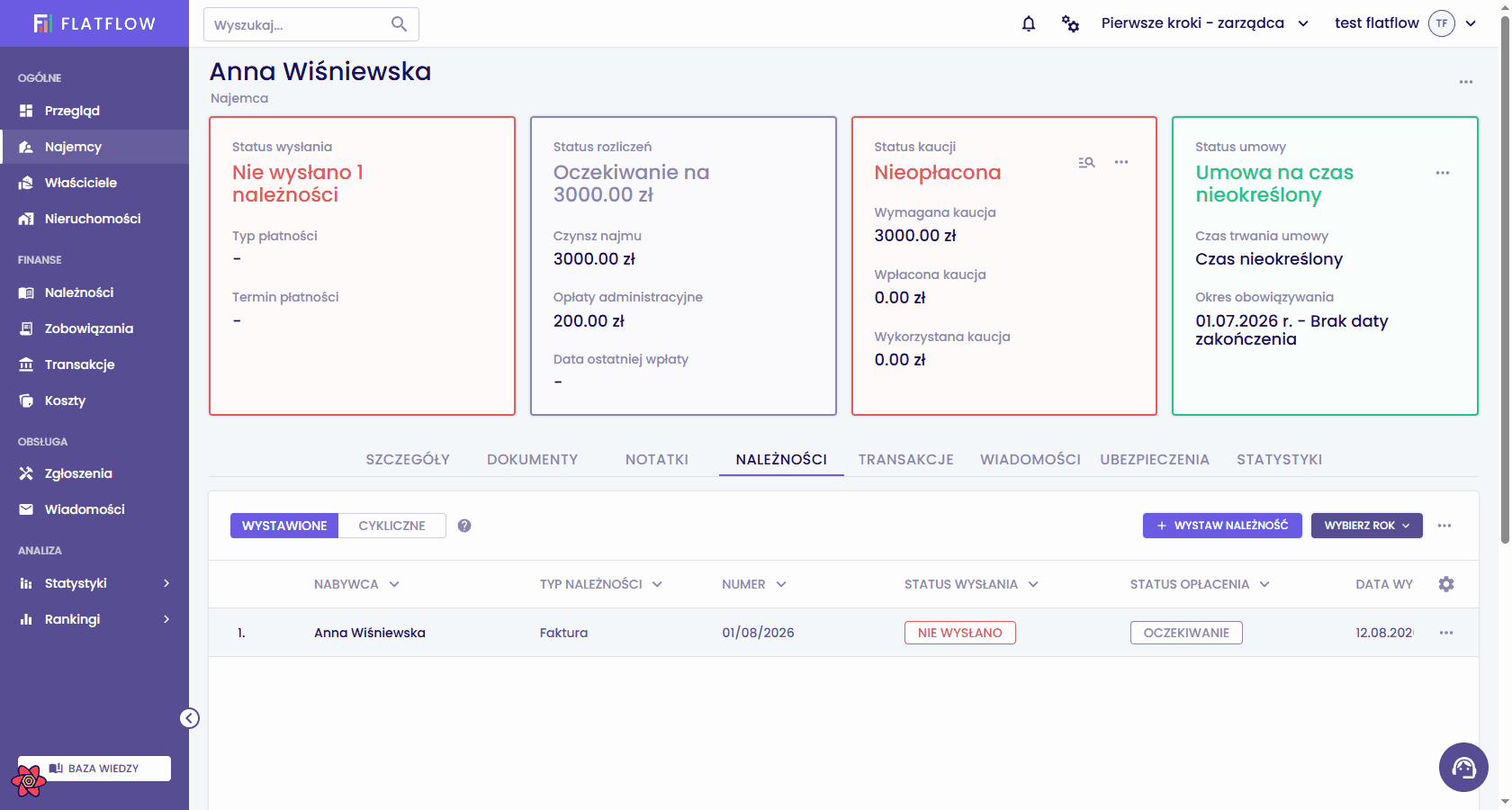Click the search magnifier icon
This screenshot has width=1512, height=810.
click(x=400, y=24)
